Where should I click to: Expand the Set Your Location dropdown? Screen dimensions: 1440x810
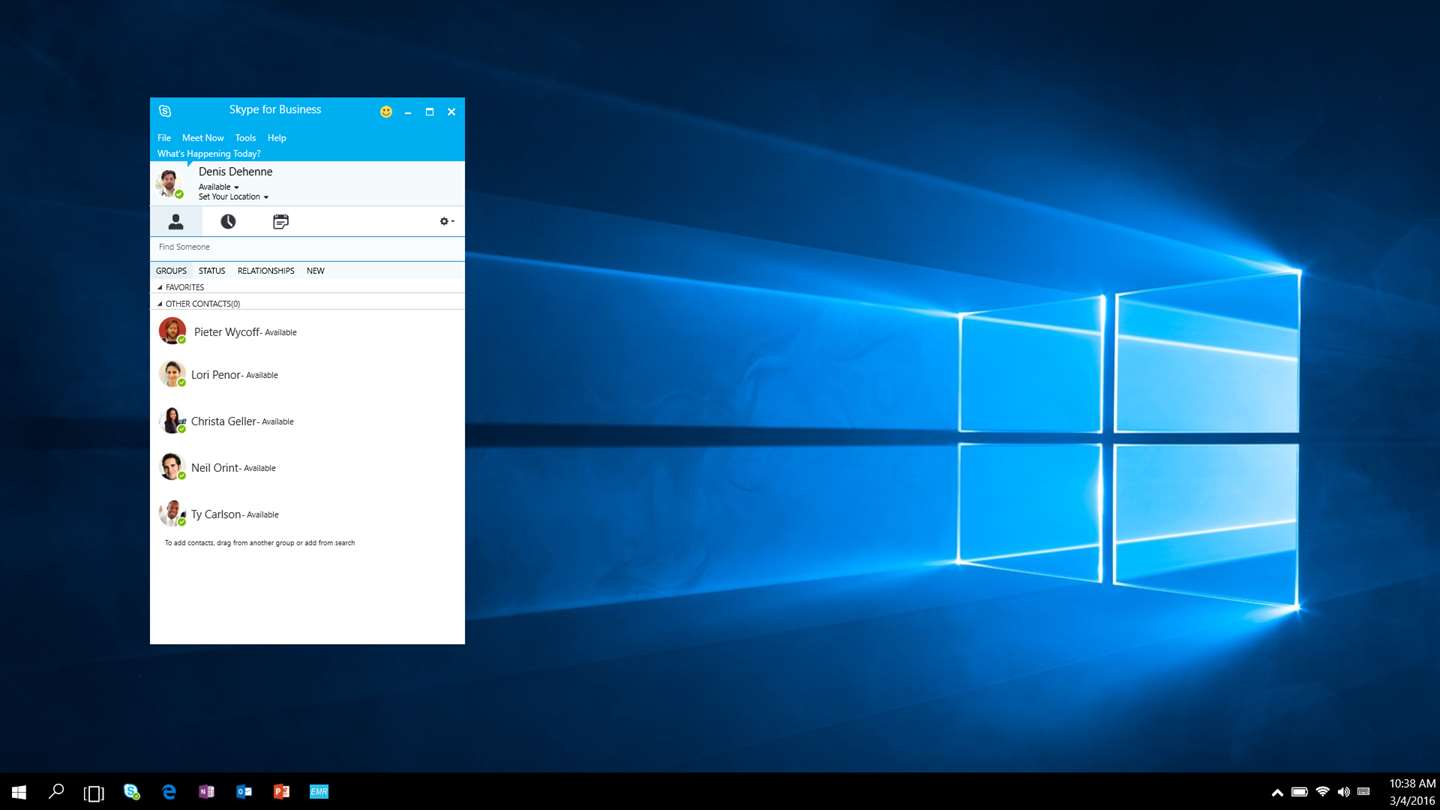click(233, 197)
